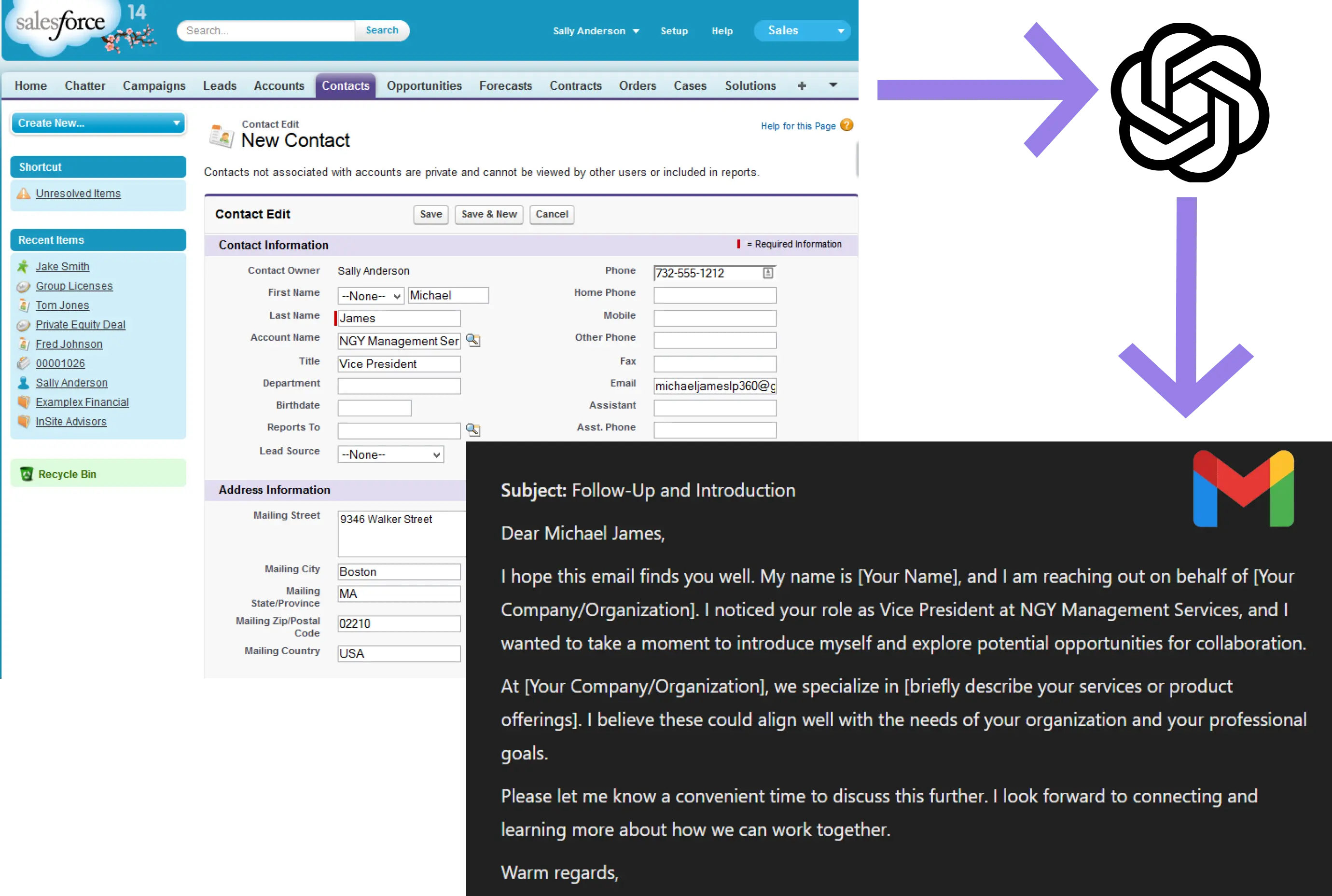Click the Sally Anderson user icon
1332x896 pixels.
tap(24, 383)
